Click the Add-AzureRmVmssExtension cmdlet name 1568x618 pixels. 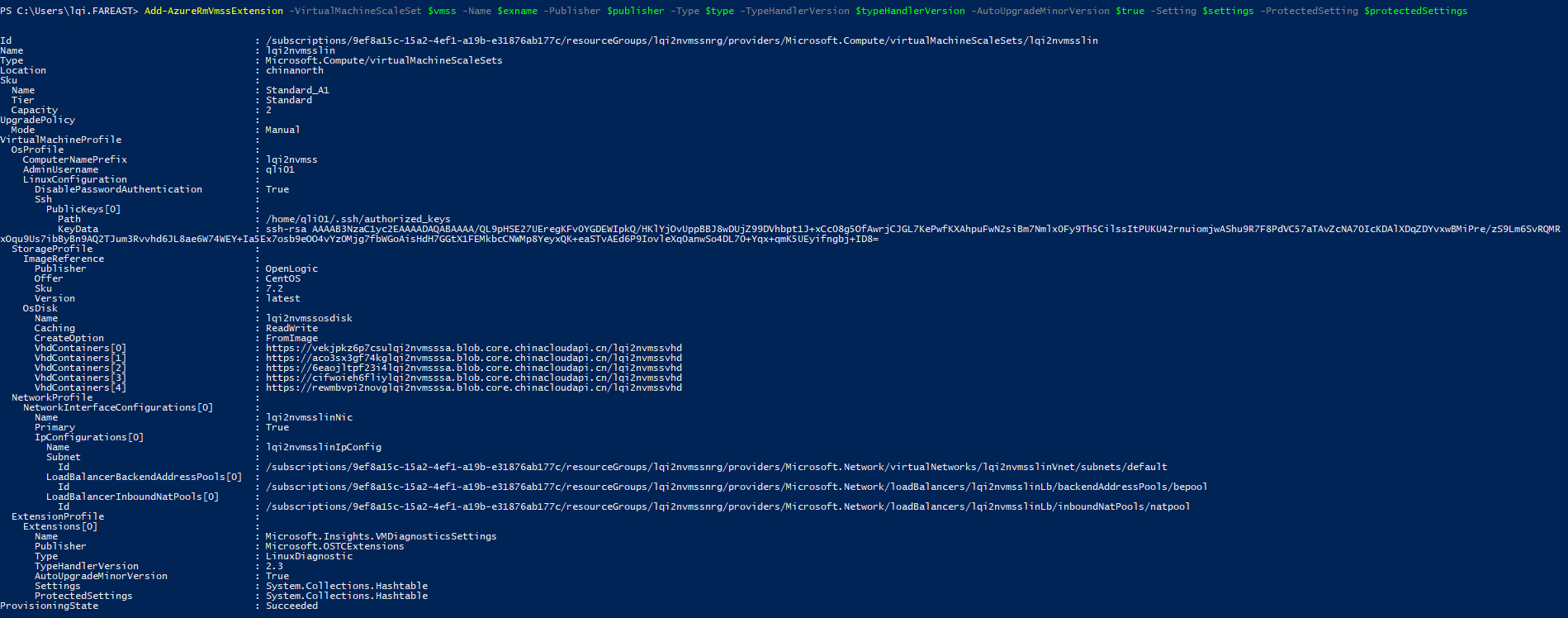[x=213, y=11]
